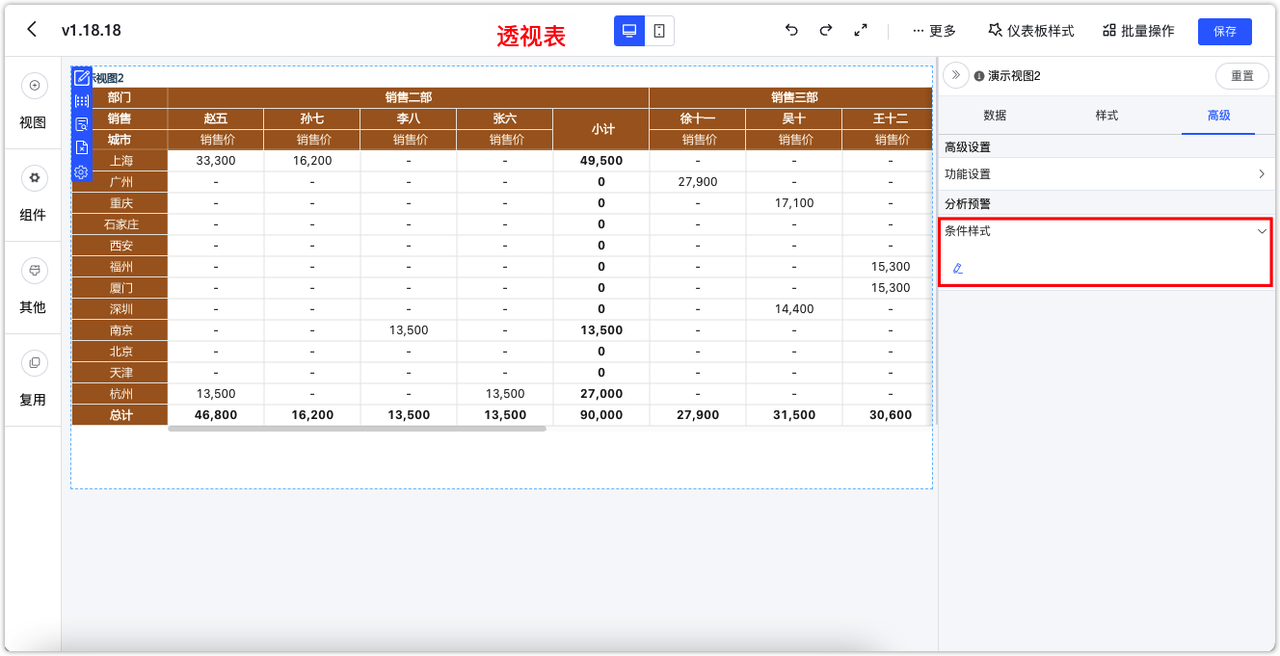Click the 17,100 cell
Image resolution: width=1280 pixels, height=656 pixels.
click(794, 203)
